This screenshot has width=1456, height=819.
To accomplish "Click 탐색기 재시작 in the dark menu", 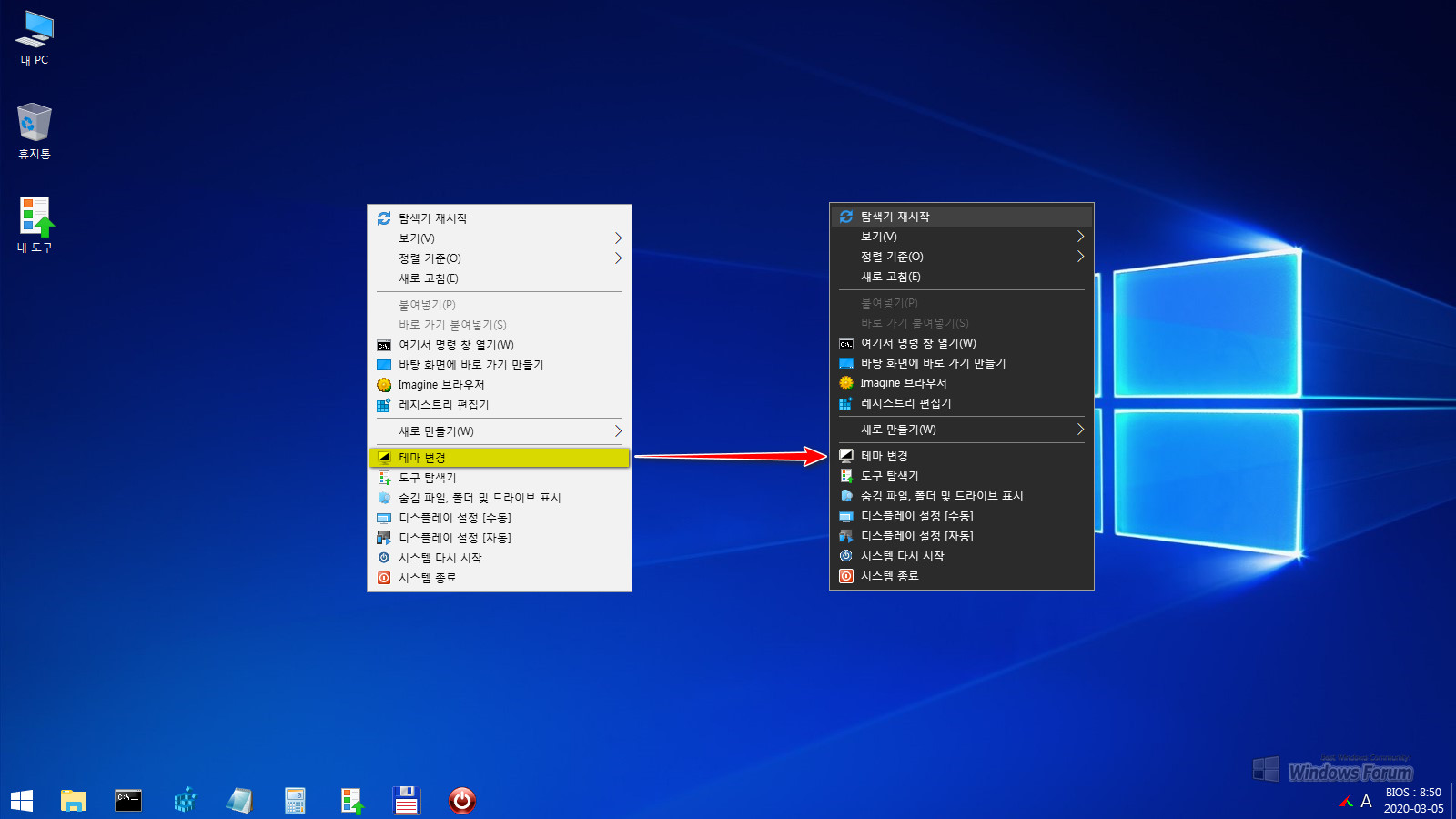I will [962, 217].
